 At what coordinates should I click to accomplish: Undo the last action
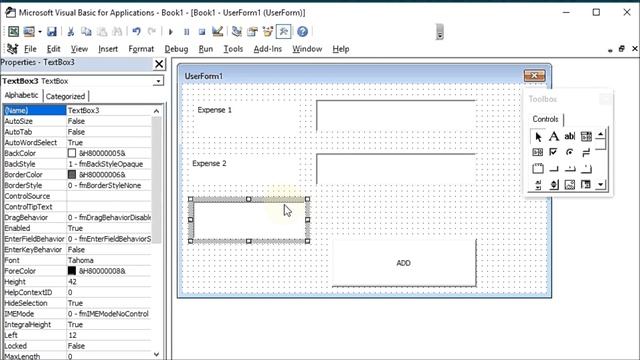(x=136, y=31)
